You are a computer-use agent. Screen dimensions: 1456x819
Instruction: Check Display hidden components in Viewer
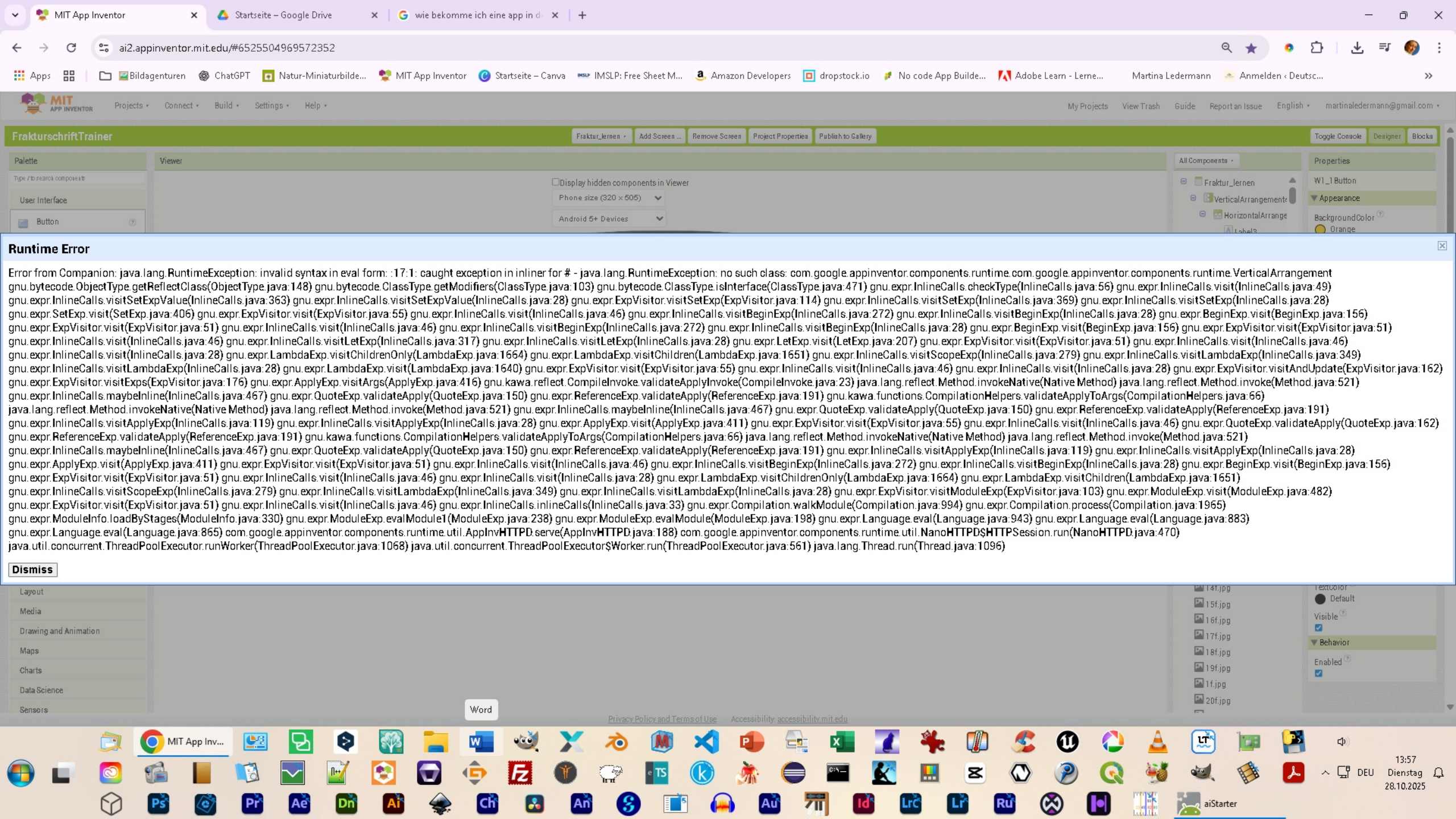point(556,182)
